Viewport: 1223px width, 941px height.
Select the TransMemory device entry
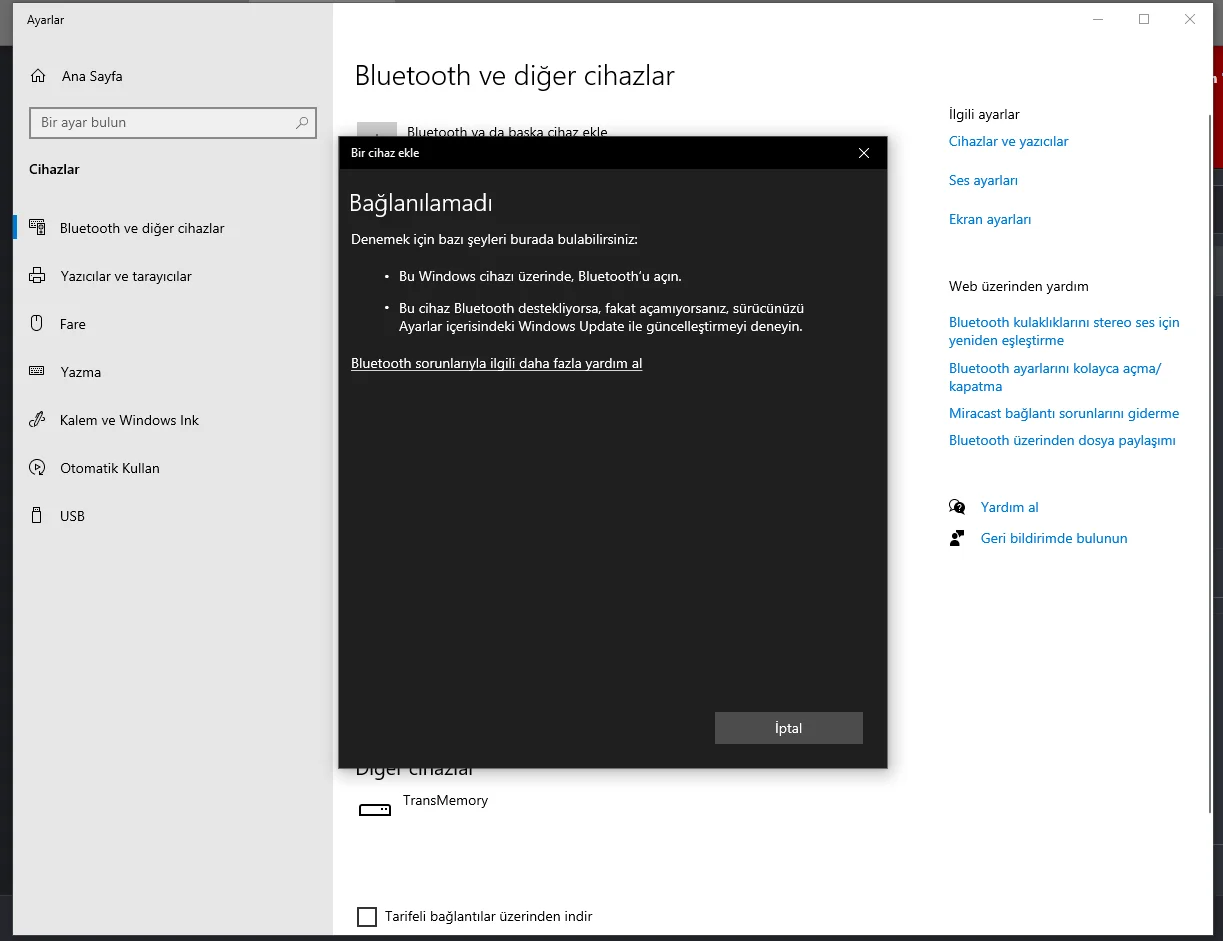(x=445, y=801)
